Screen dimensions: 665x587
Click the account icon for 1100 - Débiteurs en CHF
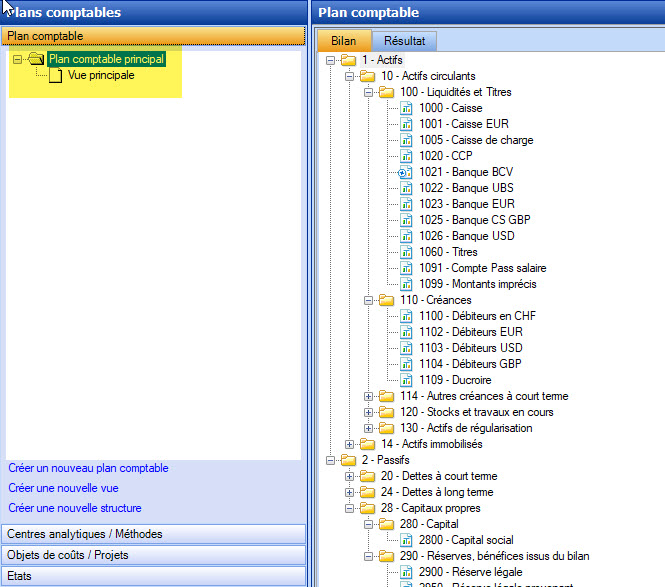[x=406, y=316]
